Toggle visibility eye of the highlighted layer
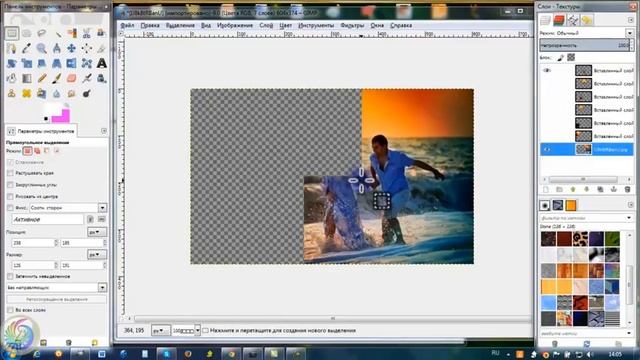The image size is (640, 360). click(547, 149)
